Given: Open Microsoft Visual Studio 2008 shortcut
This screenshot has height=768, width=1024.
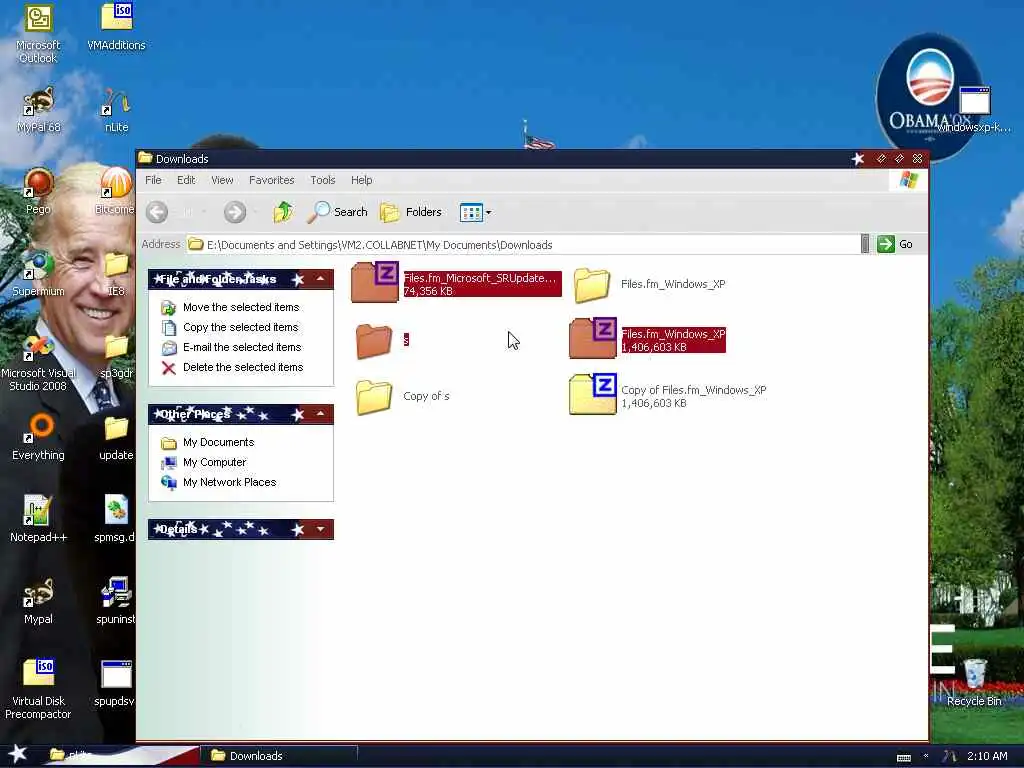Looking at the screenshot, I should [x=38, y=362].
